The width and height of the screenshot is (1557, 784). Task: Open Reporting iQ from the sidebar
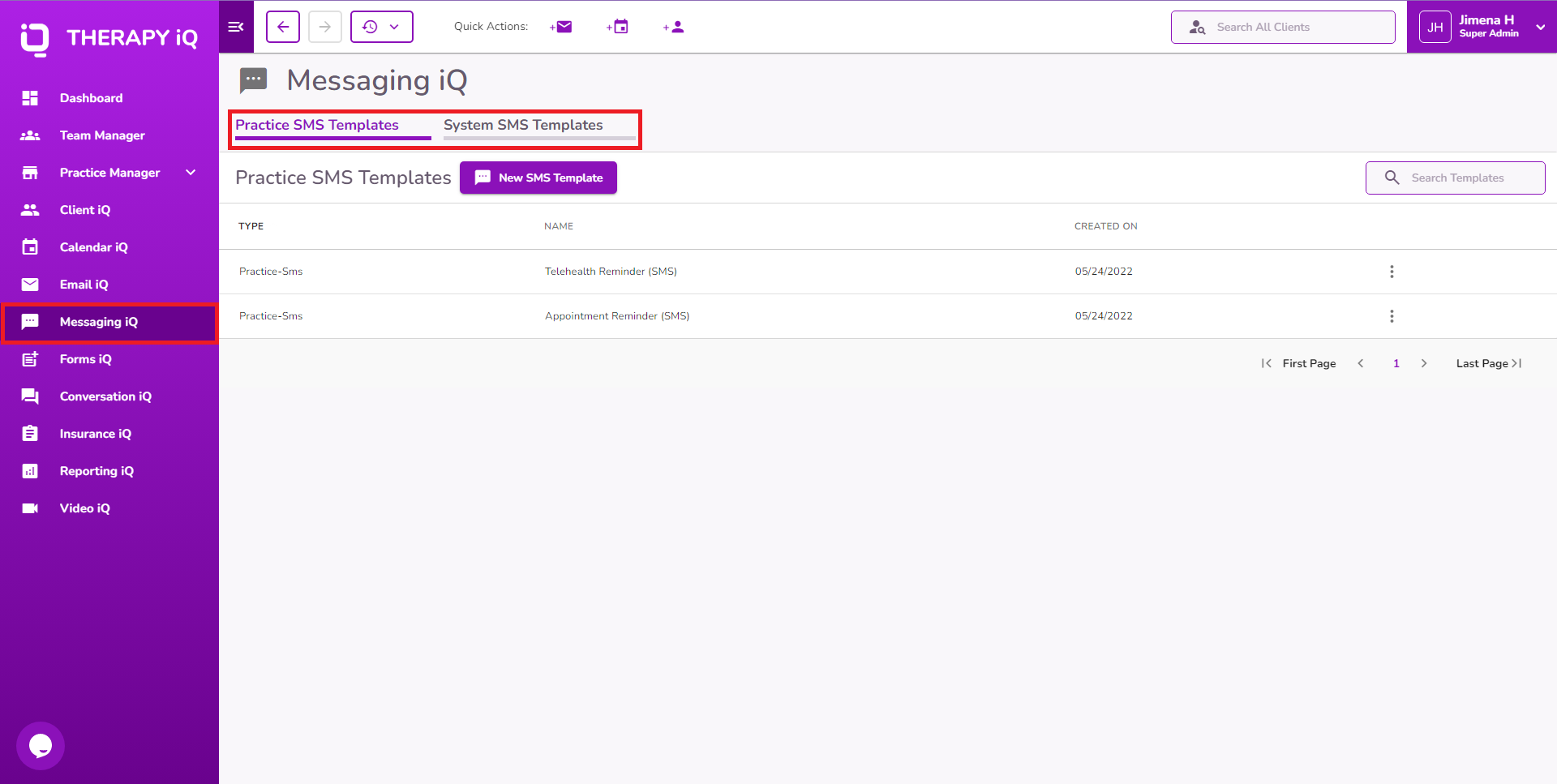pyautogui.click(x=97, y=470)
